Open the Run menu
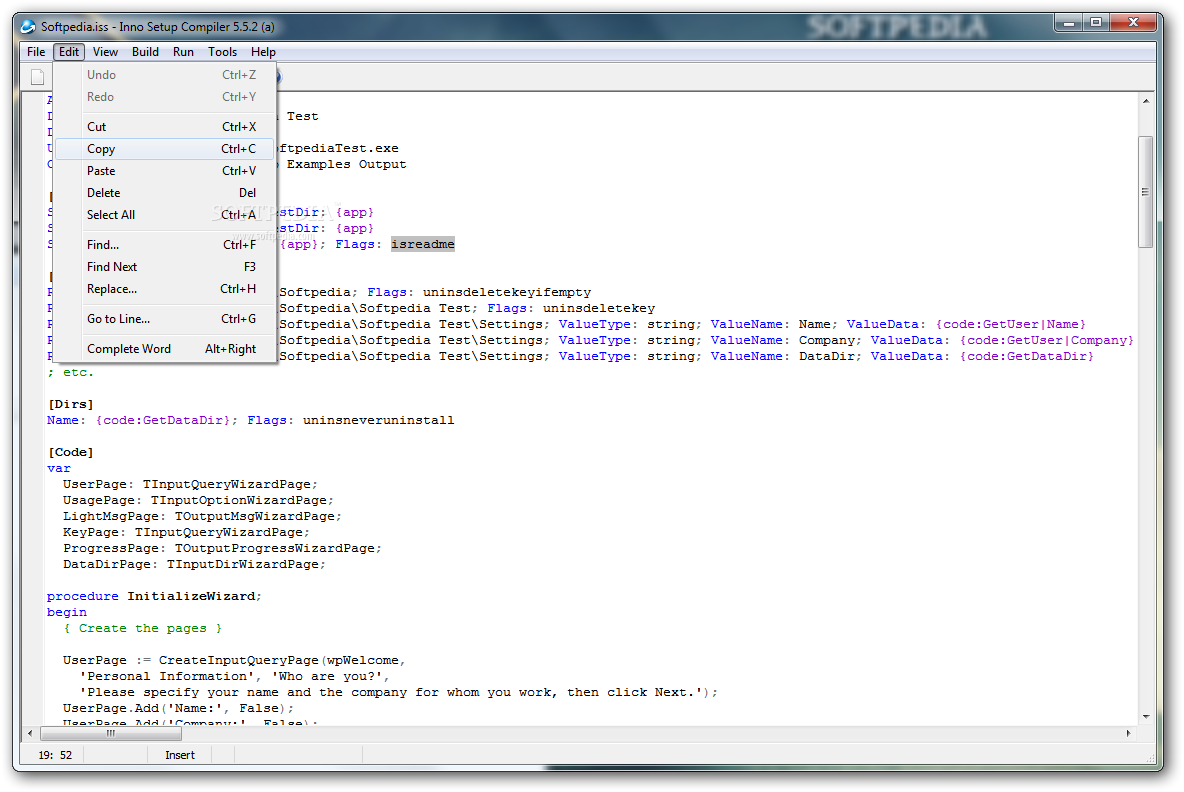The width and height of the screenshot is (1184, 792). [x=183, y=51]
